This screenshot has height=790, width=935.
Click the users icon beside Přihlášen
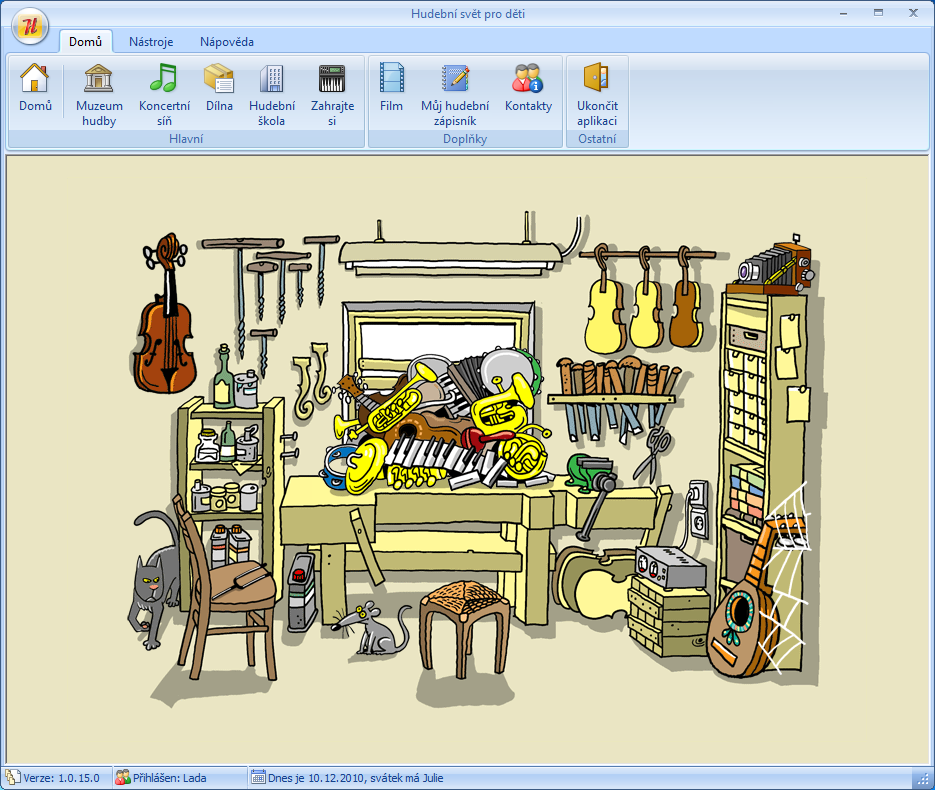click(123, 777)
